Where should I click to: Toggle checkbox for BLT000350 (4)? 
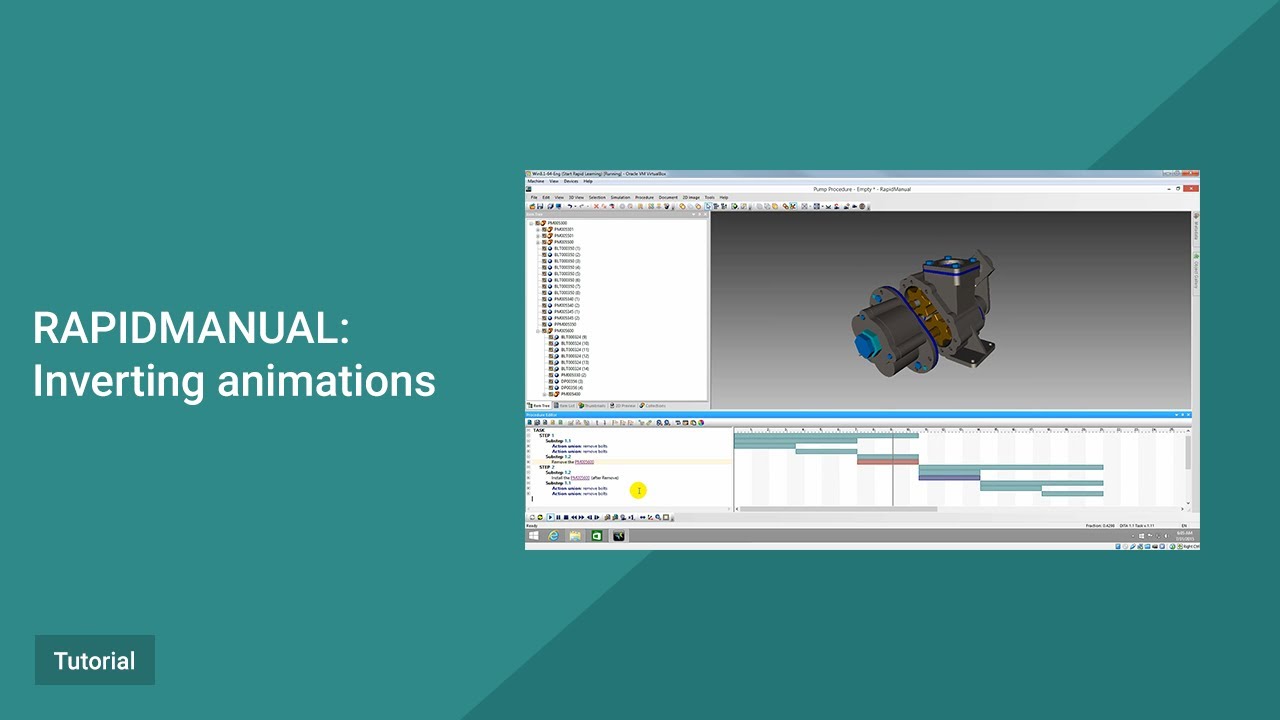tap(544, 267)
